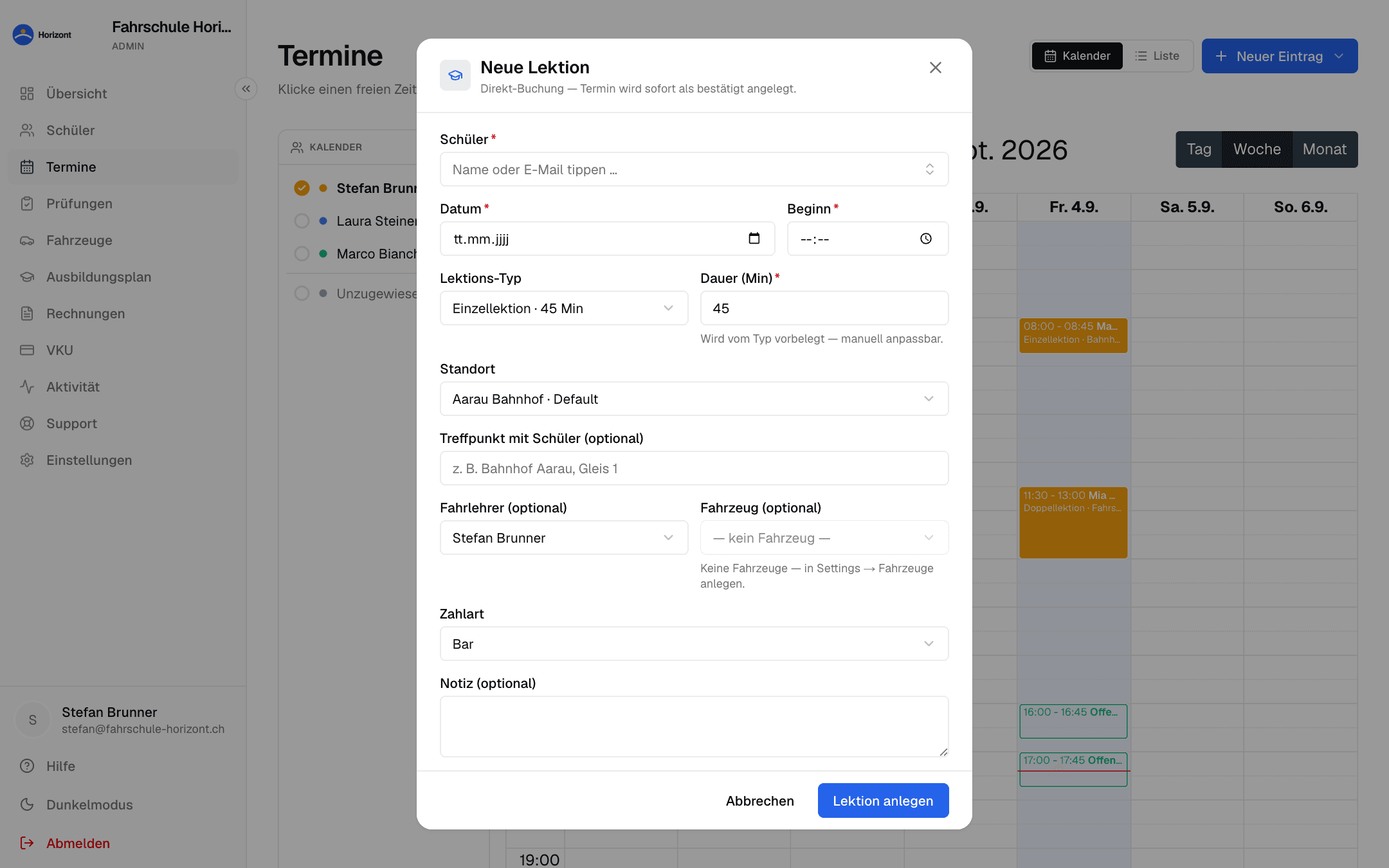Enable the Laura Steiner calendar checkbox
This screenshot has width=1389, height=868.
(302, 221)
